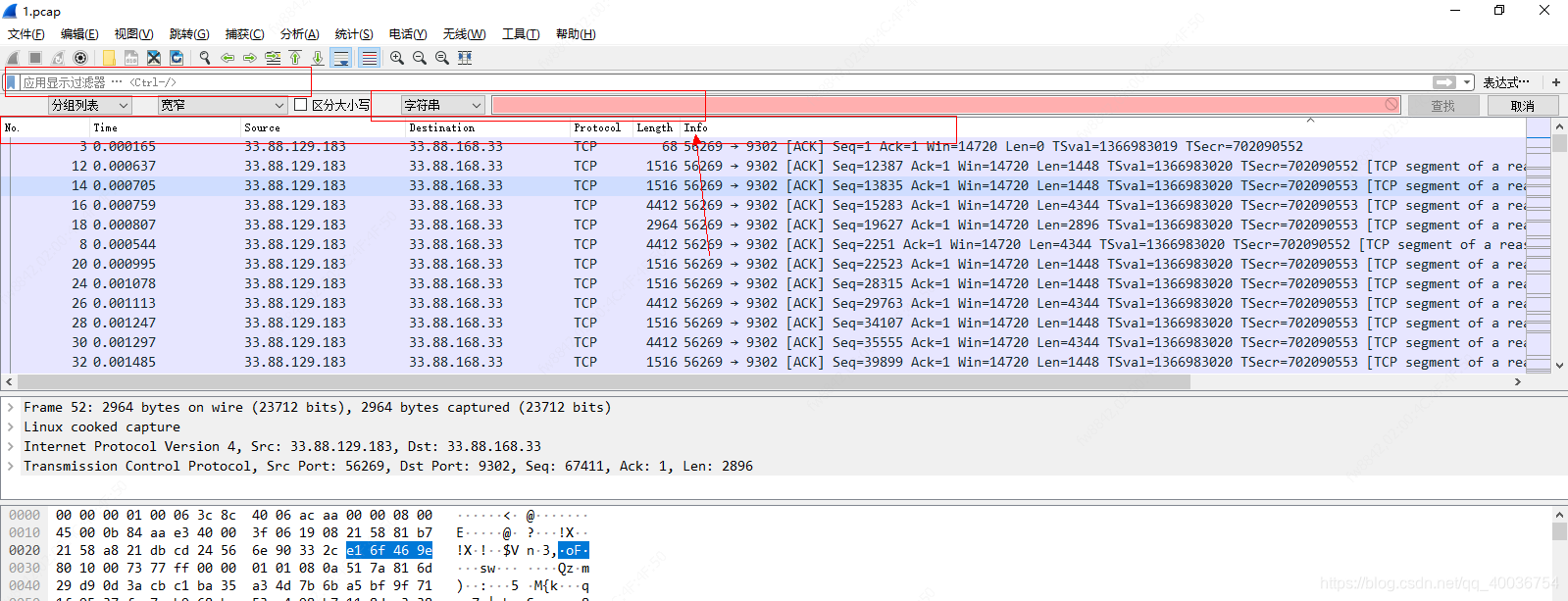Open the 分析(A) menu

click(300, 34)
